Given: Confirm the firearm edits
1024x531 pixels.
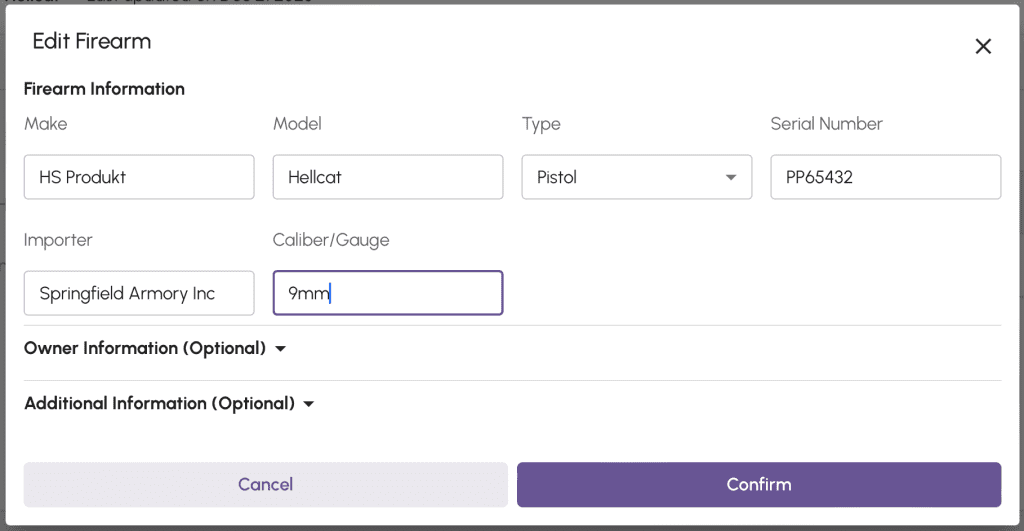Looking at the screenshot, I should click(758, 484).
